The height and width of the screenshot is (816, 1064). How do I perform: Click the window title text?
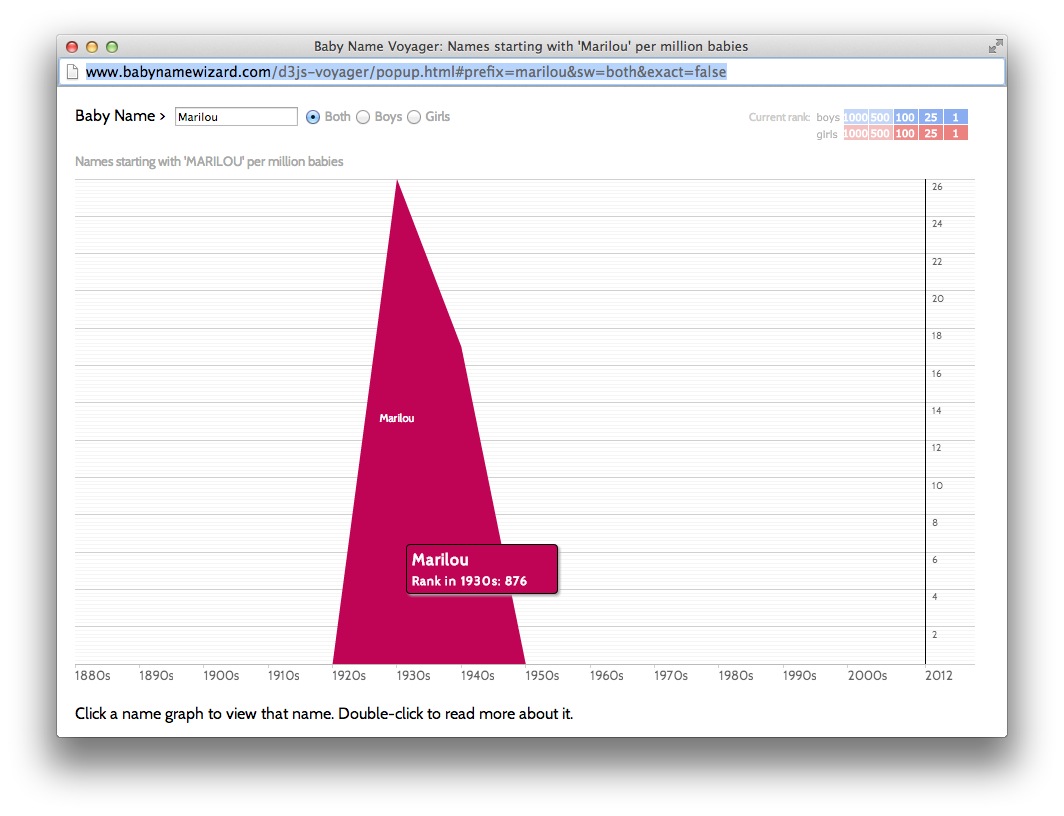pyautogui.click(x=531, y=46)
